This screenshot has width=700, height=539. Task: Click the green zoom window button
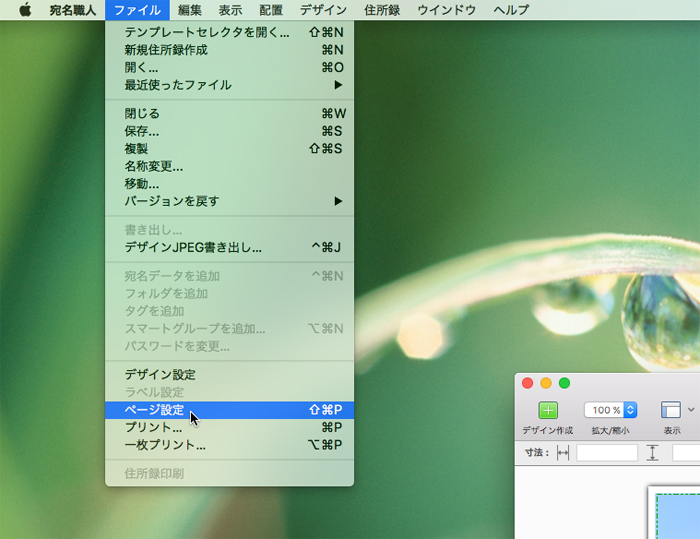point(564,383)
